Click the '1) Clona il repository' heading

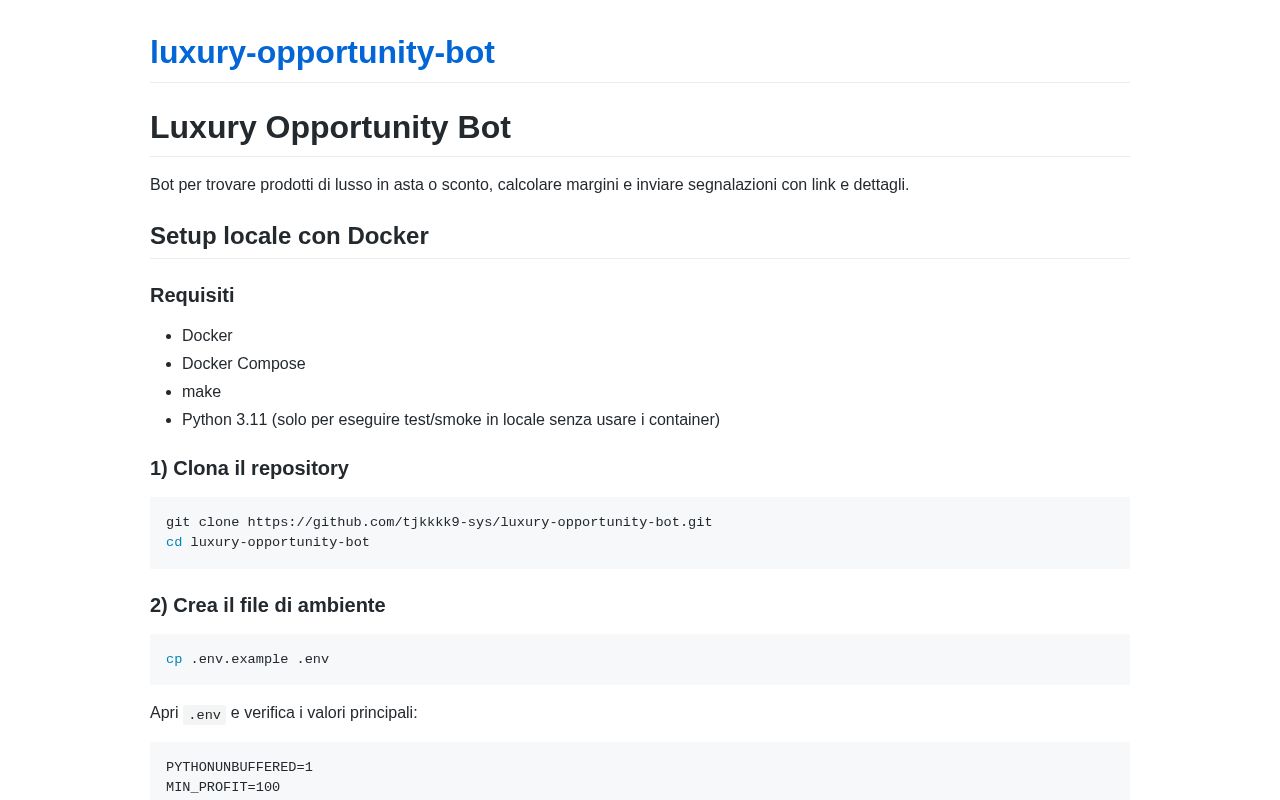tap(249, 468)
